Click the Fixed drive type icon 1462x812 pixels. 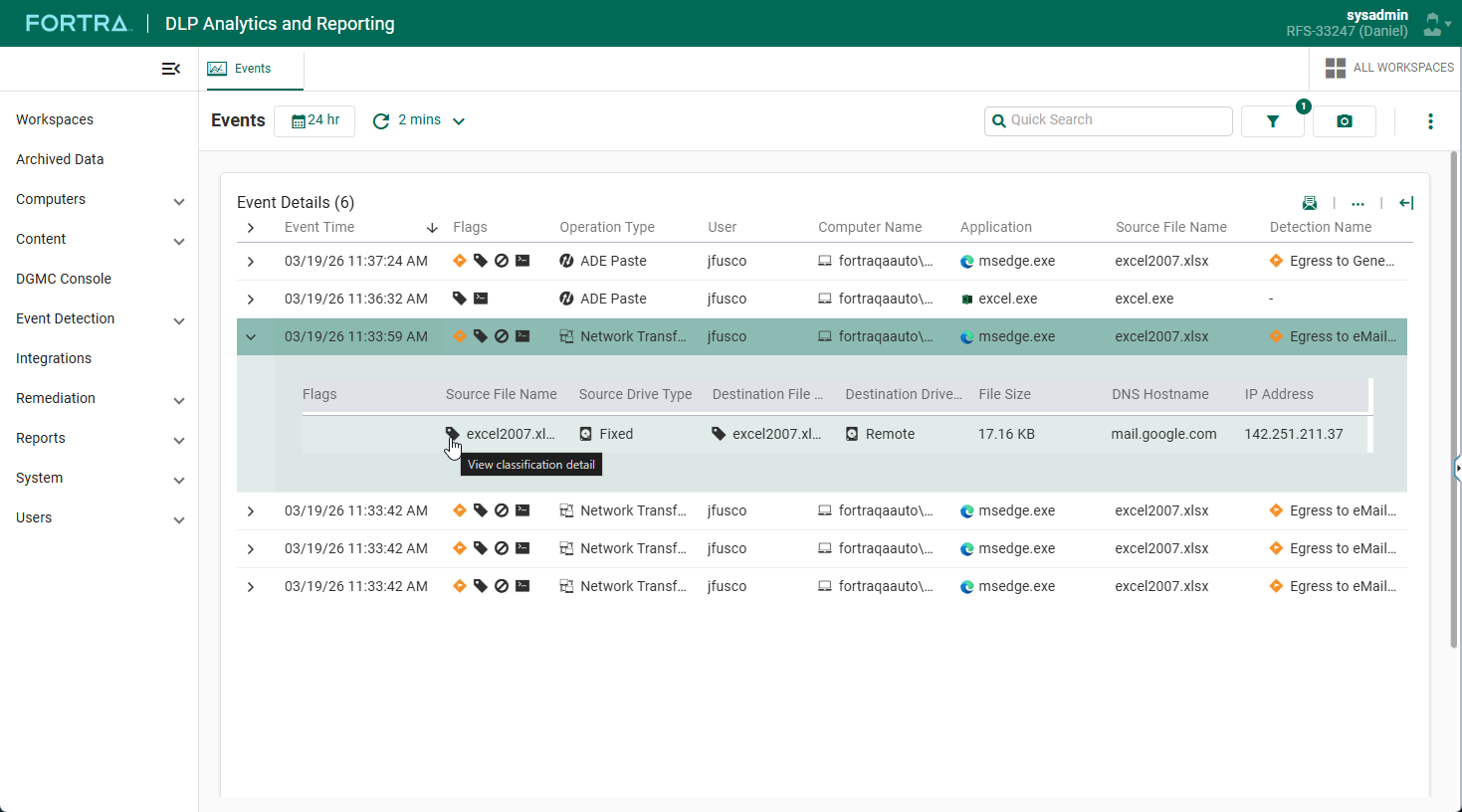[x=585, y=434]
